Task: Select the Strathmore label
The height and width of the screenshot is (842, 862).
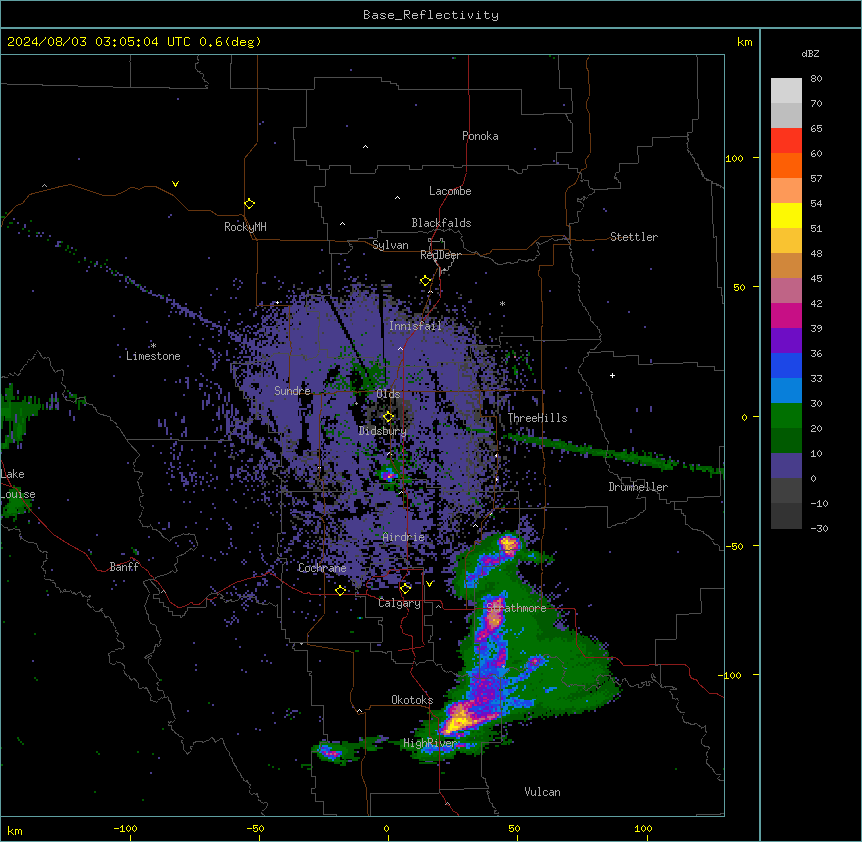Action: click(516, 608)
